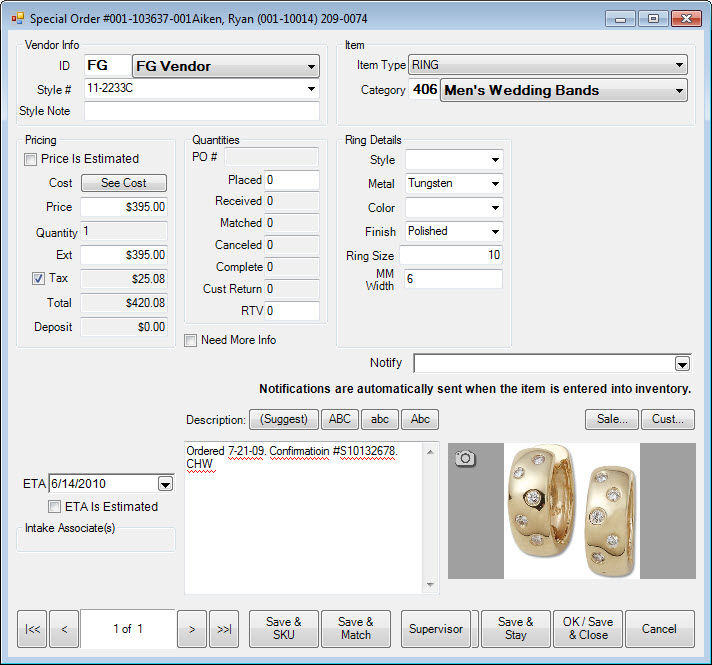Click the camera icon on item photo
This screenshot has width=712, height=665.
466,458
